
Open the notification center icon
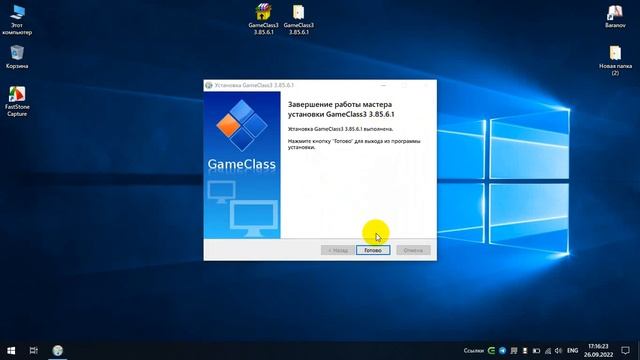[x=625, y=351]
